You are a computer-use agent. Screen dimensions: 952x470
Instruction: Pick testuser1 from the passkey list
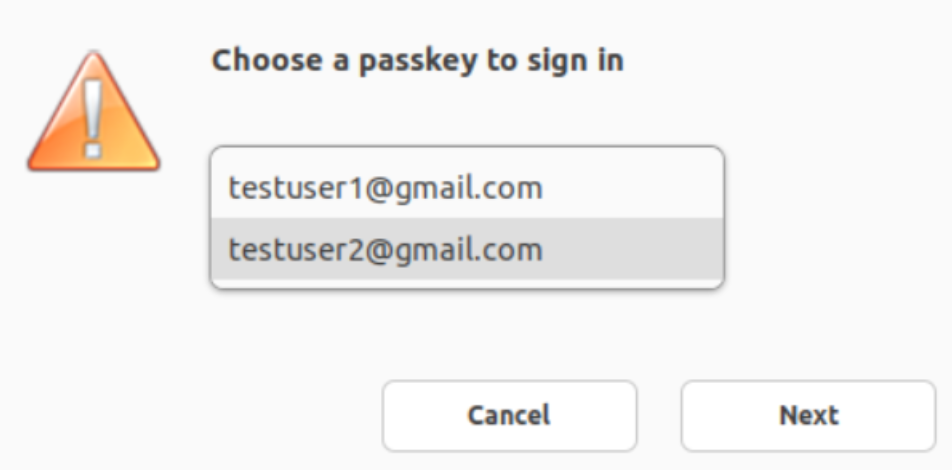386,188
